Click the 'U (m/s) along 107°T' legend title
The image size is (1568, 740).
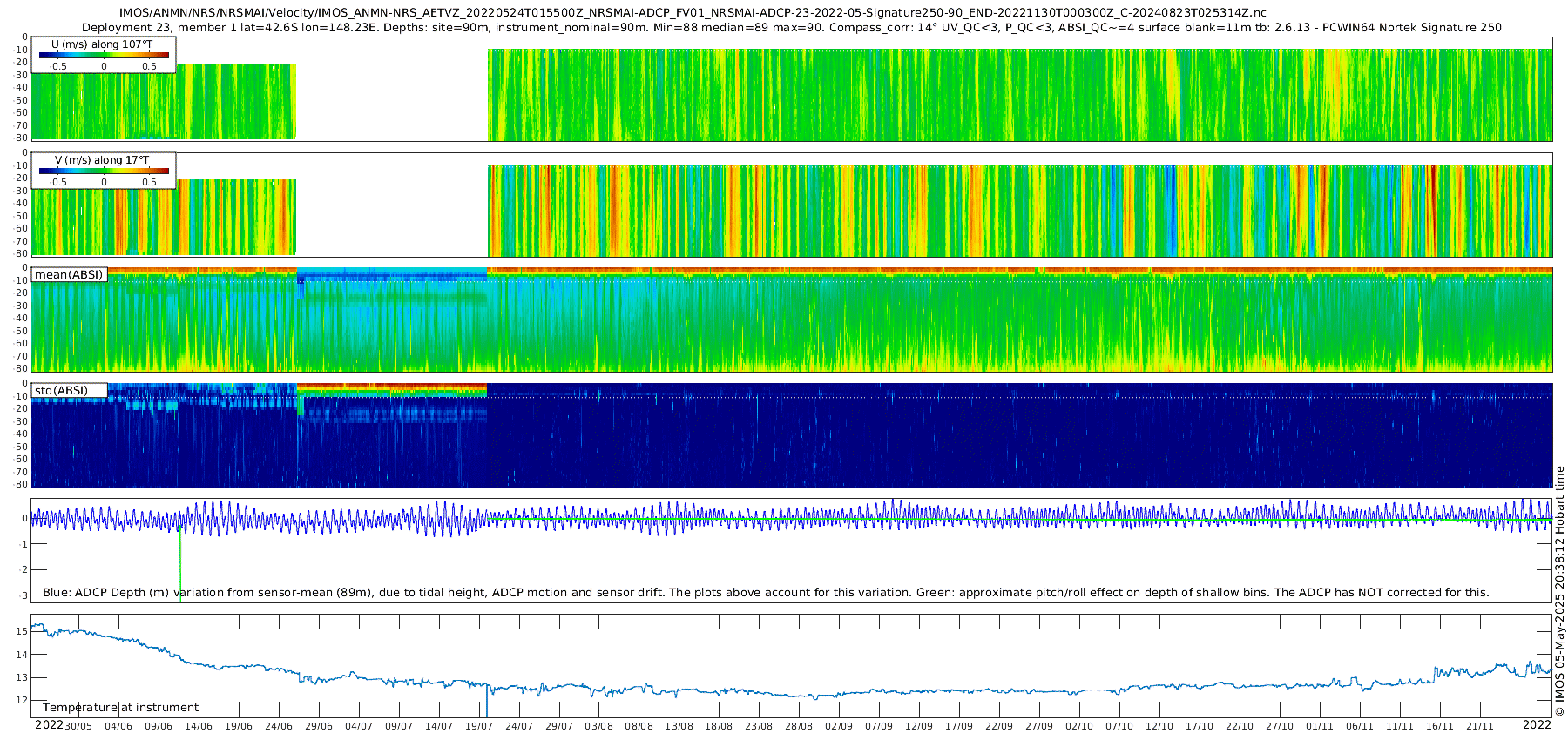click(x=102, y=44)
